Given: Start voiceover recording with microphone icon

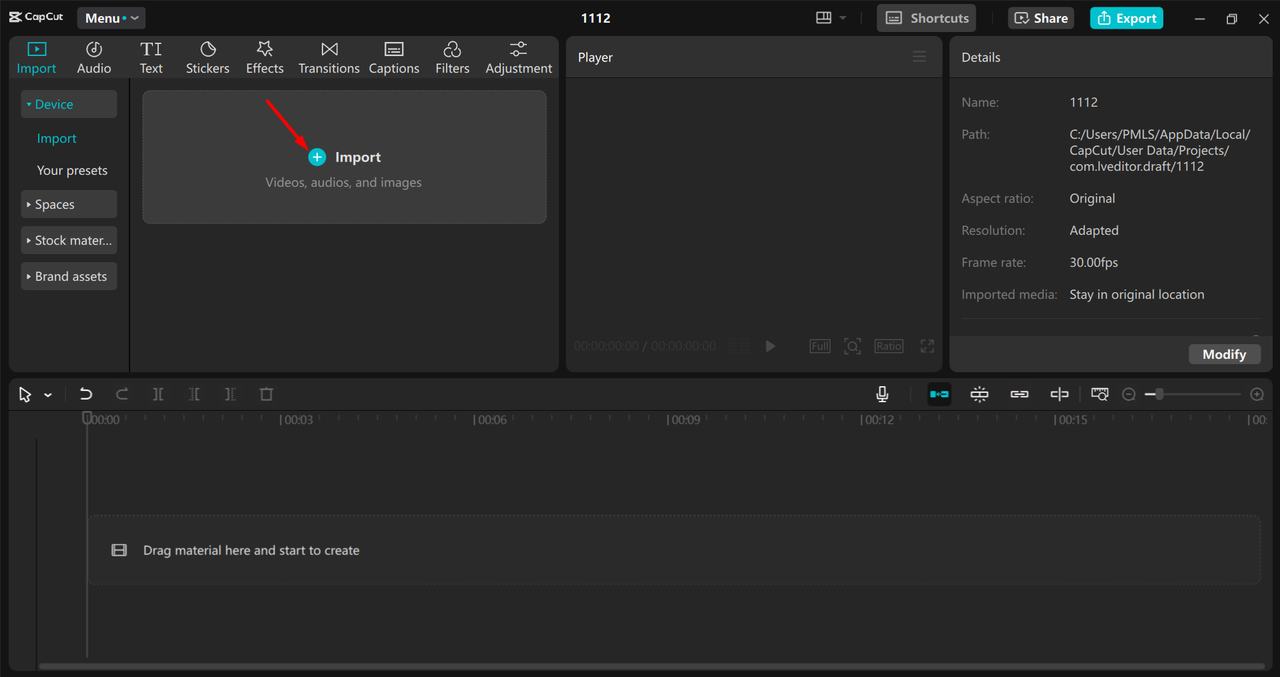Looking at the screenshot, I should coord(882,394).
